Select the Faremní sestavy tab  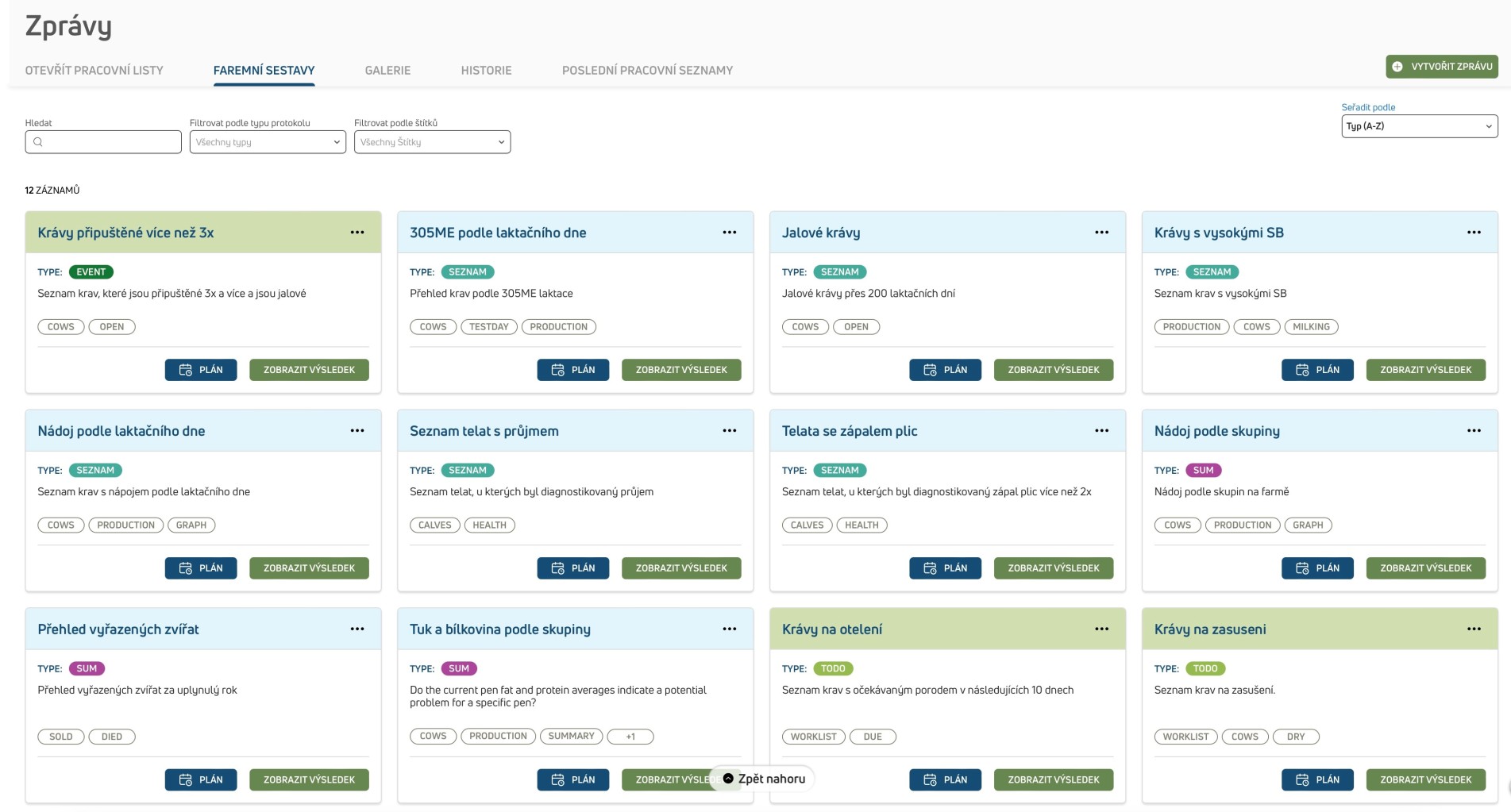(x=264, y=71)
